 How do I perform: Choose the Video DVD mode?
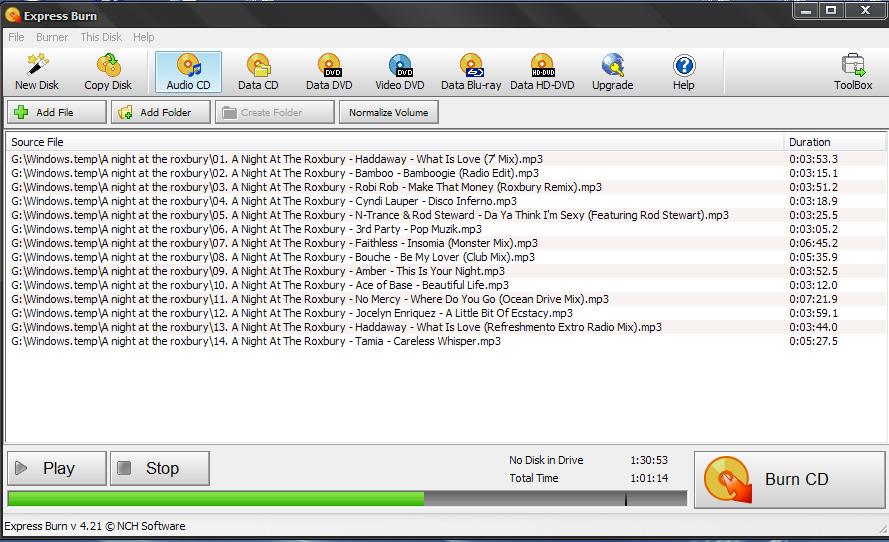[x=400, y=73]
